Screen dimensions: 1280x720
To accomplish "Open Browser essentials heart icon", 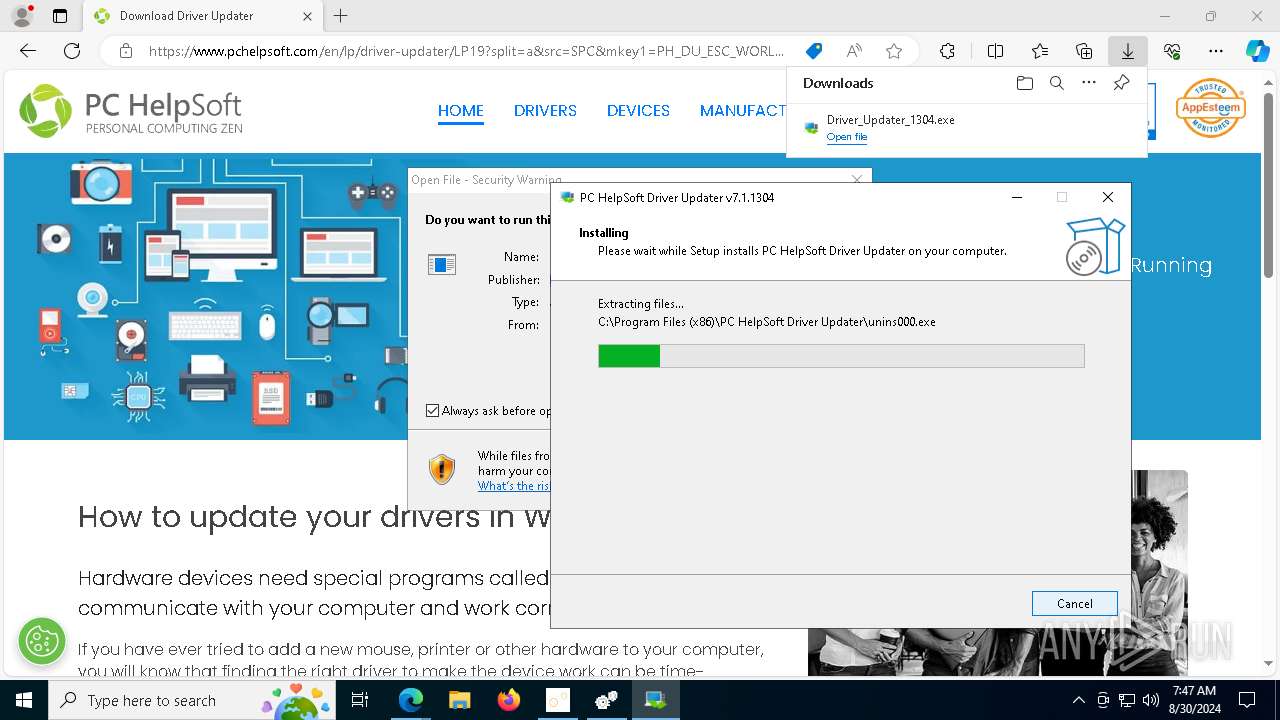I will (1172, 51).
